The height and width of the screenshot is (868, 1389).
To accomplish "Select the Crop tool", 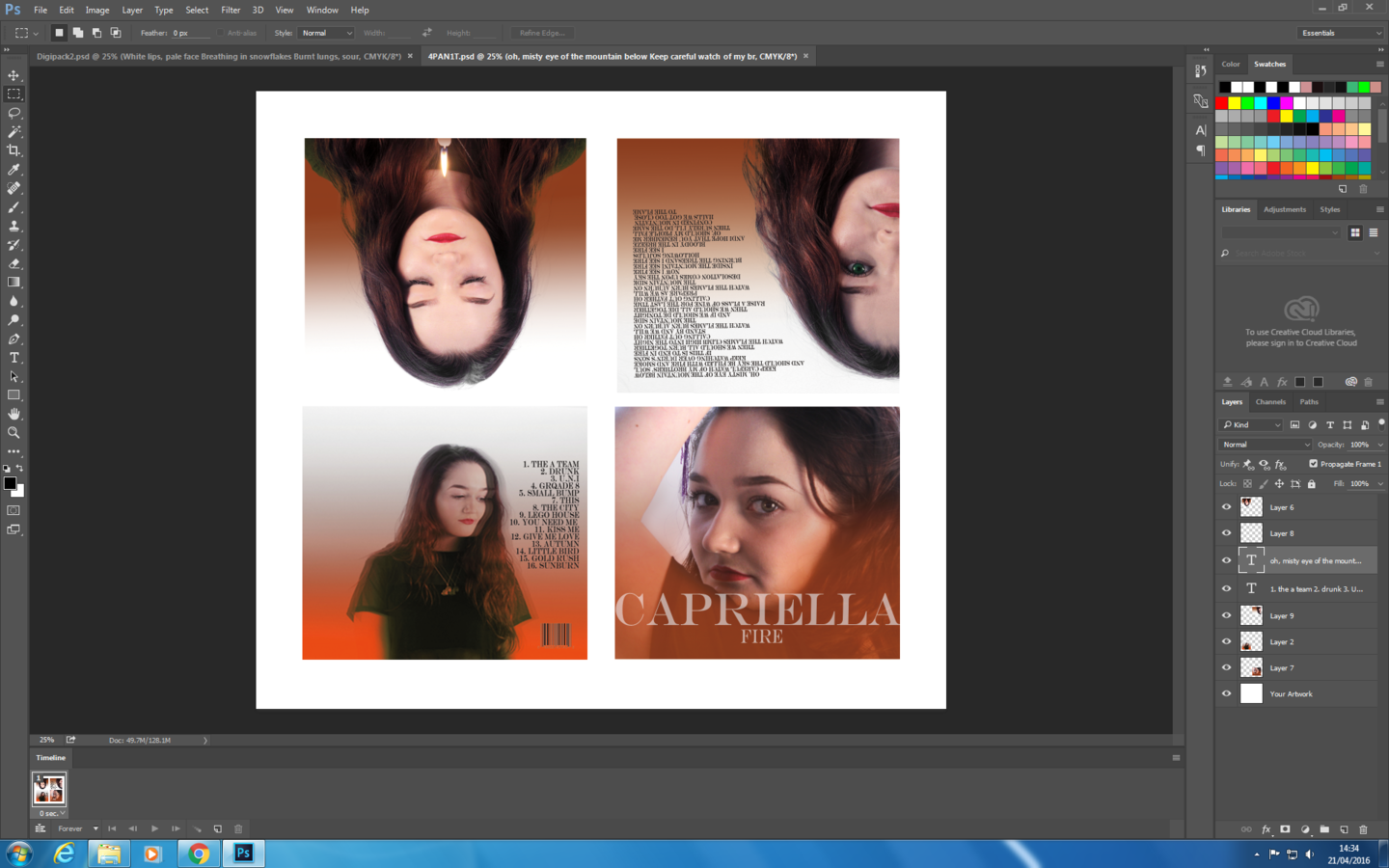I will (x=14, y=150).
